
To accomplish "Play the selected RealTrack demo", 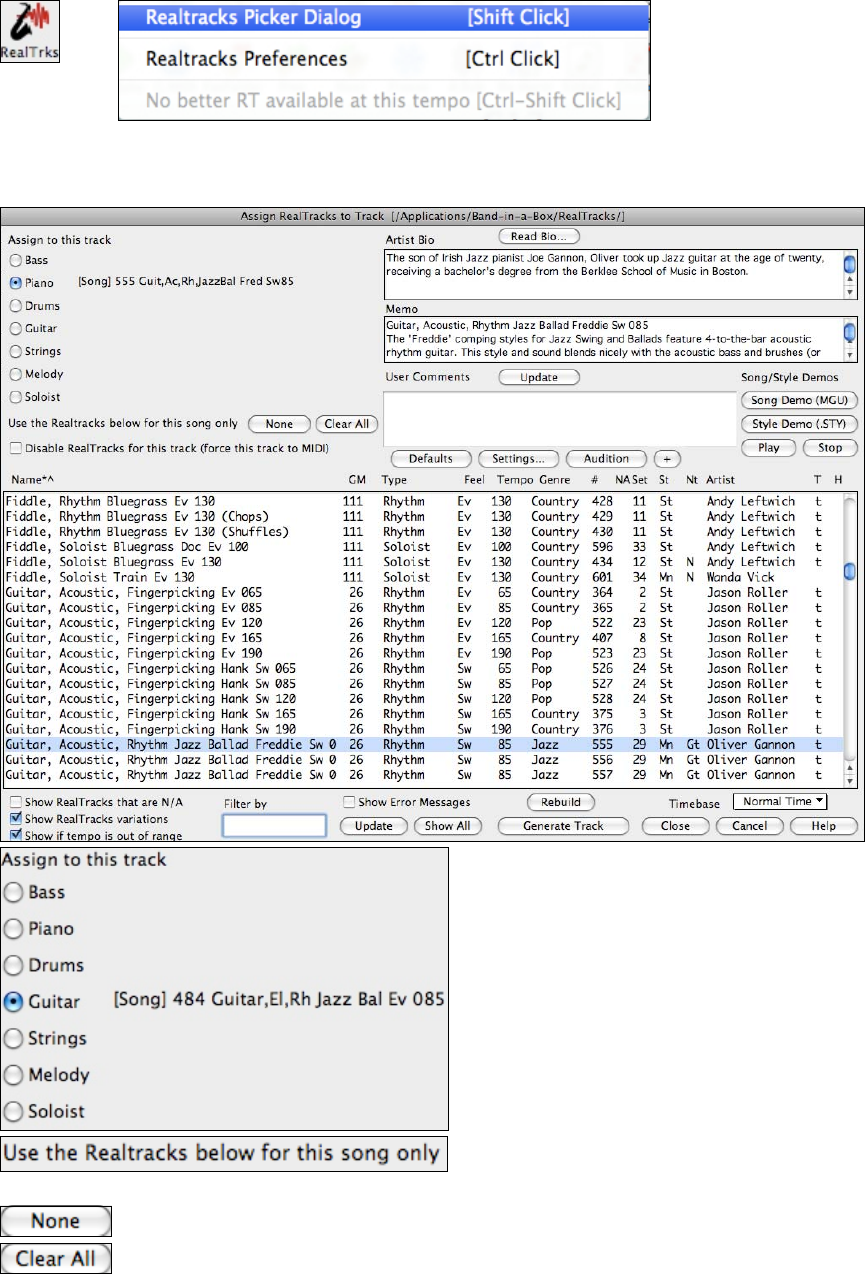I will pyautogui.click(x=768, y=448).
